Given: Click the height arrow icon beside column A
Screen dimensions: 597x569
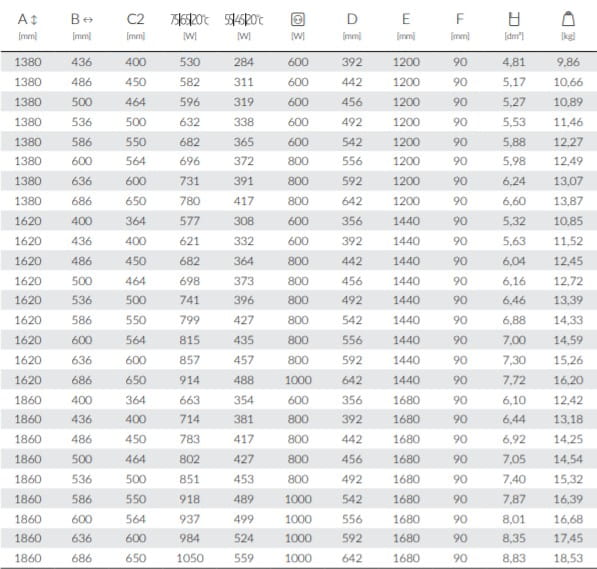Looking at the screenshot, I should click(x=34, y=19).
